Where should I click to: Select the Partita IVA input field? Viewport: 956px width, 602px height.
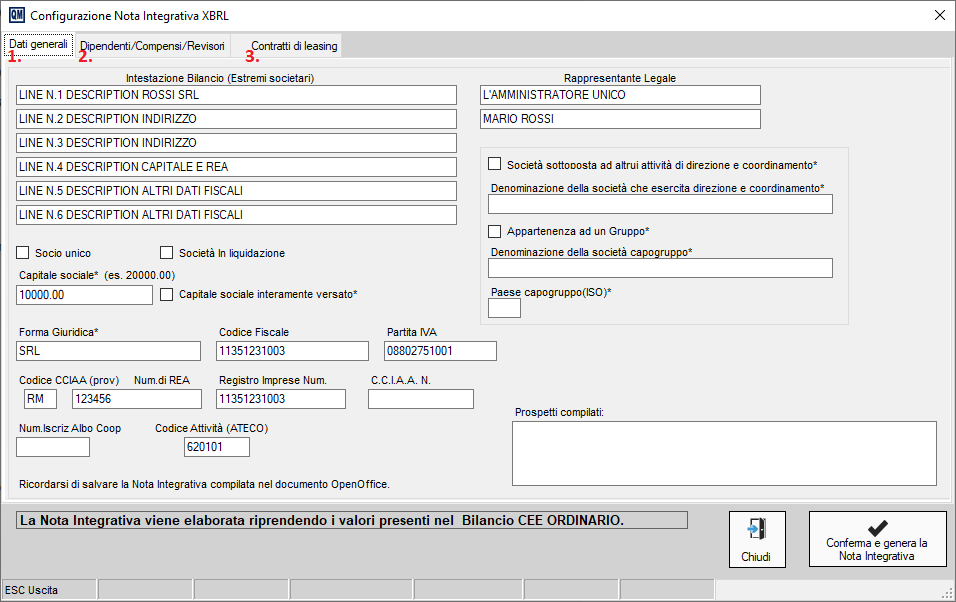tap(440, 351)
